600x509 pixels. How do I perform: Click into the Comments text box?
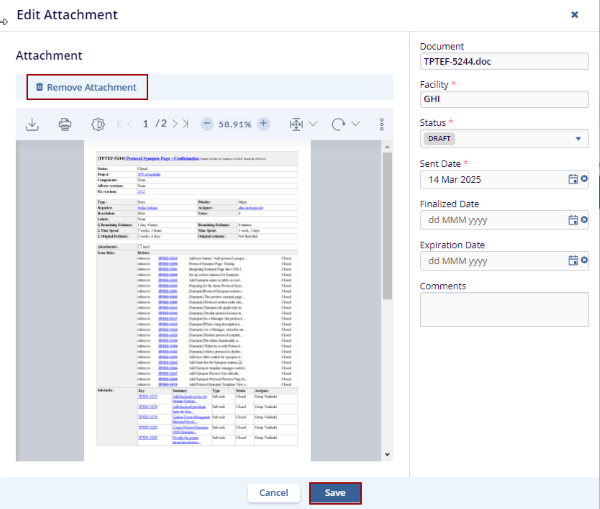pos(504,309)
